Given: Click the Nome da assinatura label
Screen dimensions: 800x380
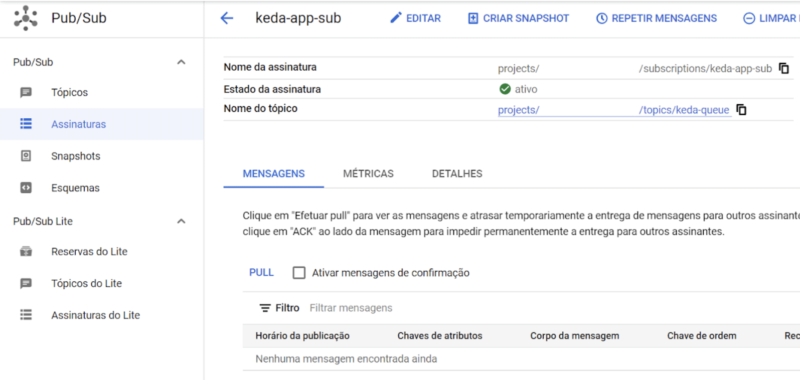Looking at the screenshot, I should click(x=270, y=67).
